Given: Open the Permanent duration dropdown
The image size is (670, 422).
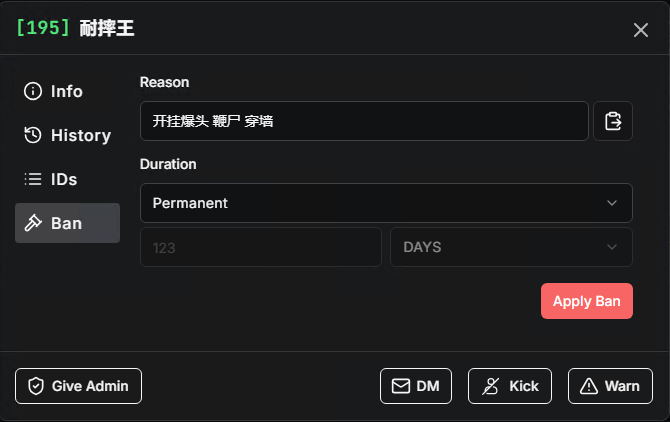Looking at the screenshot, I should point(385,203).
